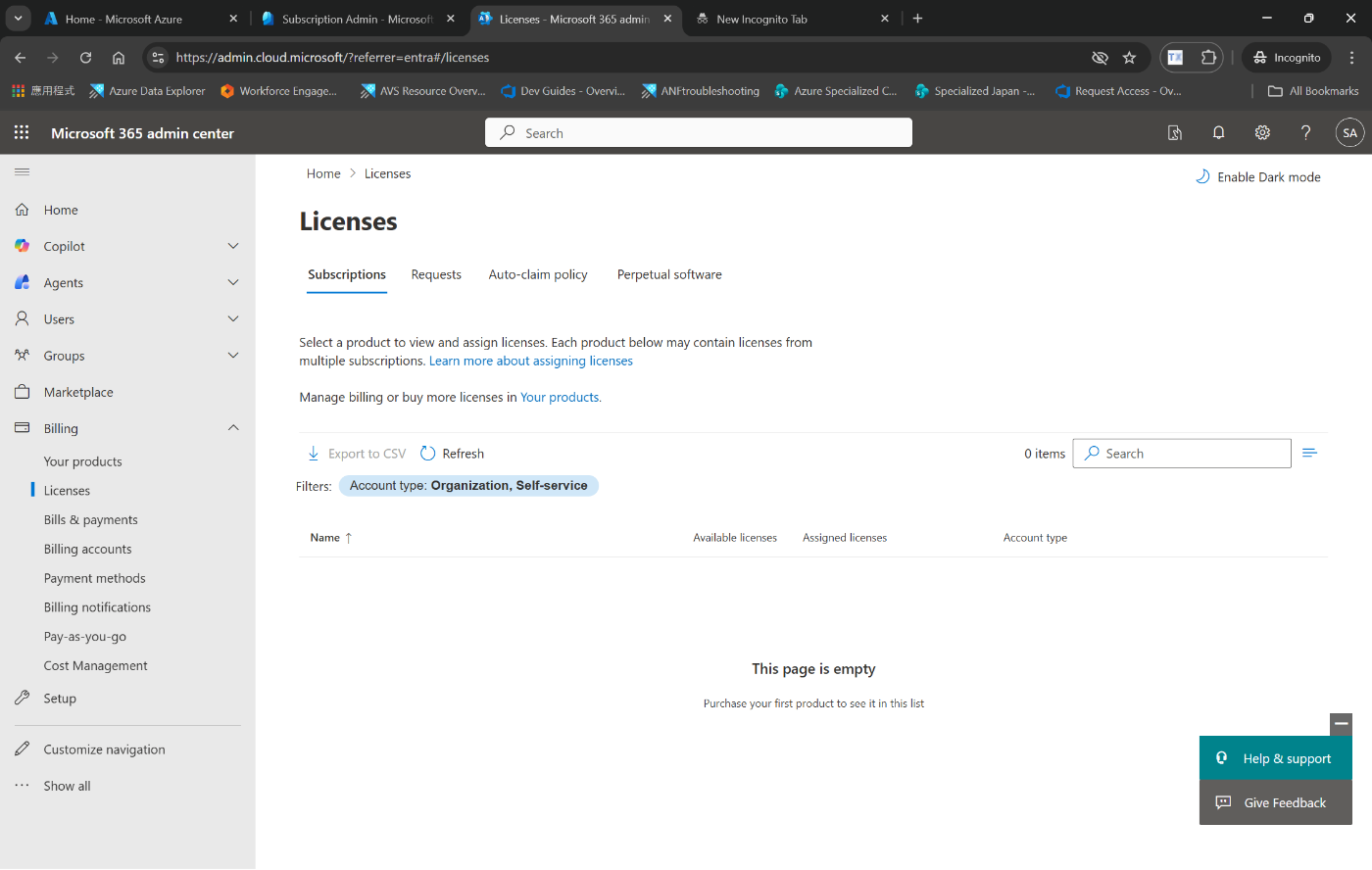This screenshot has width=1372, height=870.
Task: Refresh the licenses list
Action: 452,454
